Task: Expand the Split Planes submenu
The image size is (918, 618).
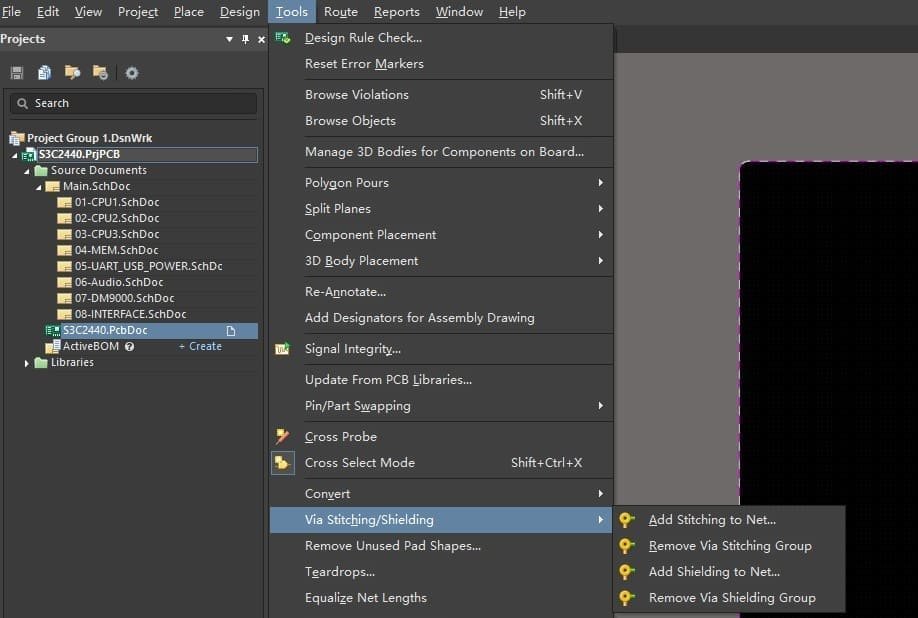Action: 601,208
